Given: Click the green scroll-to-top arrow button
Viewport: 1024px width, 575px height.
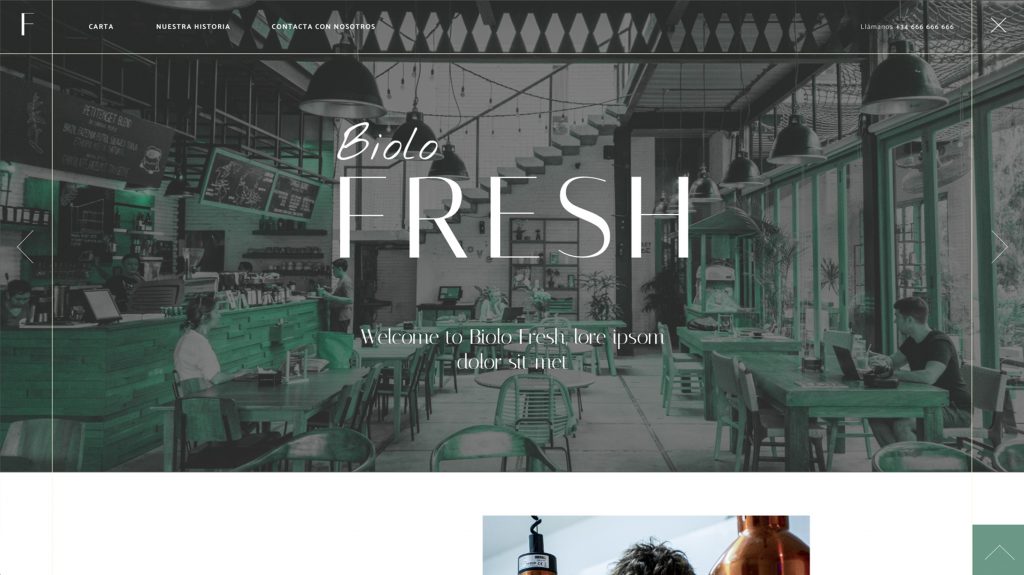Looking at the screenshot, I should point(998,550).
